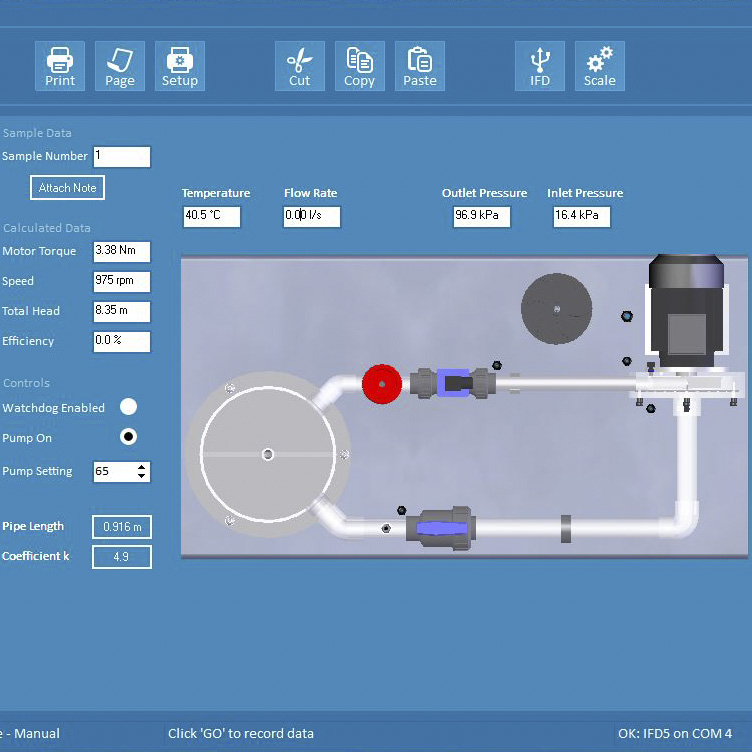Select the Coefficient k value box

tap(122, 557)
